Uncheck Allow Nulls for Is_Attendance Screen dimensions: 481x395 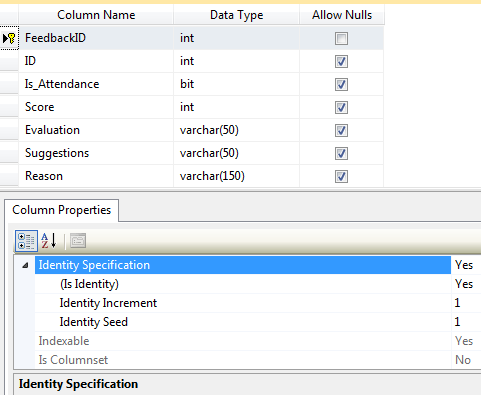pos(341,84)
